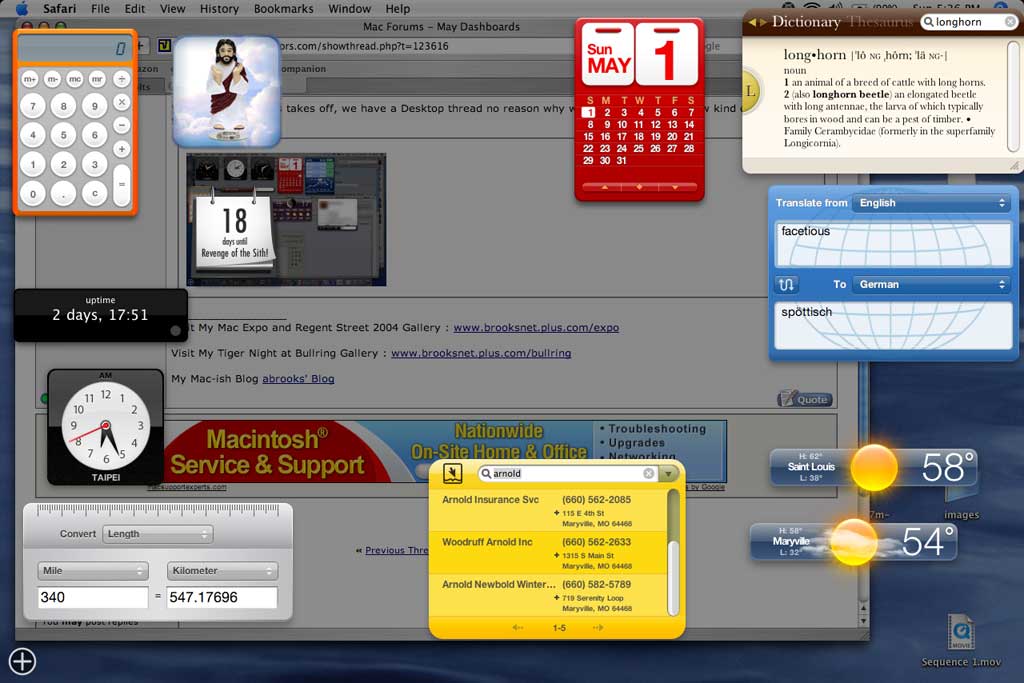Open the Bookmarks menu
1024x683 pixels.
point(283,8)
